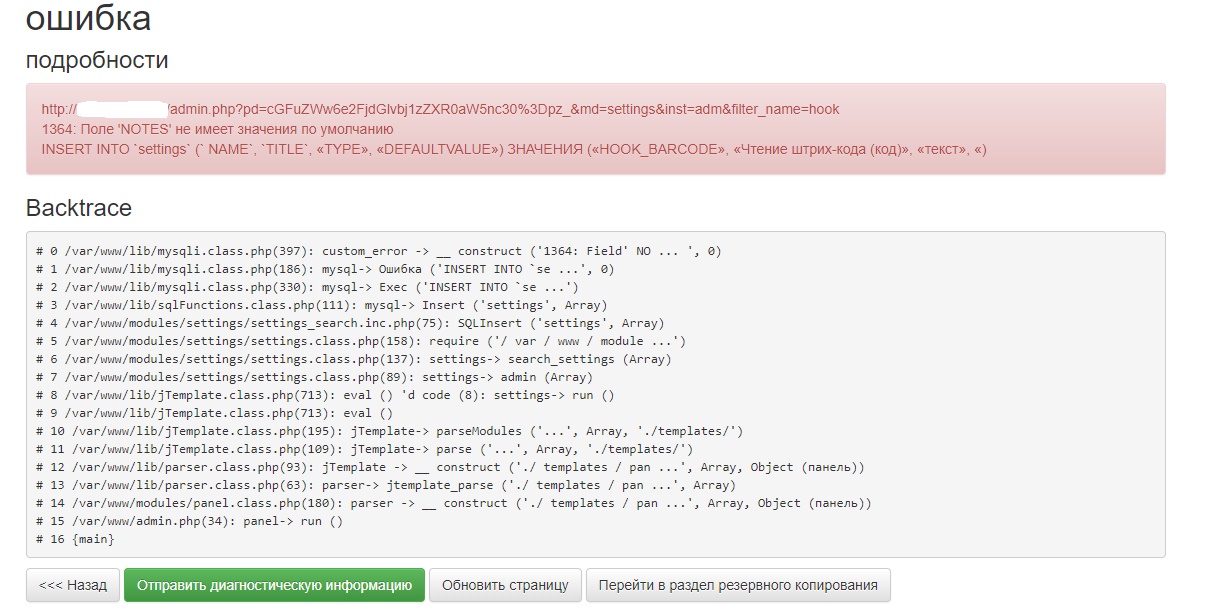This screenshot has height=613, width=1209.
Task: Select backtrace line # 3 sqlFunctions.class.php(111)
Action: 321,305
